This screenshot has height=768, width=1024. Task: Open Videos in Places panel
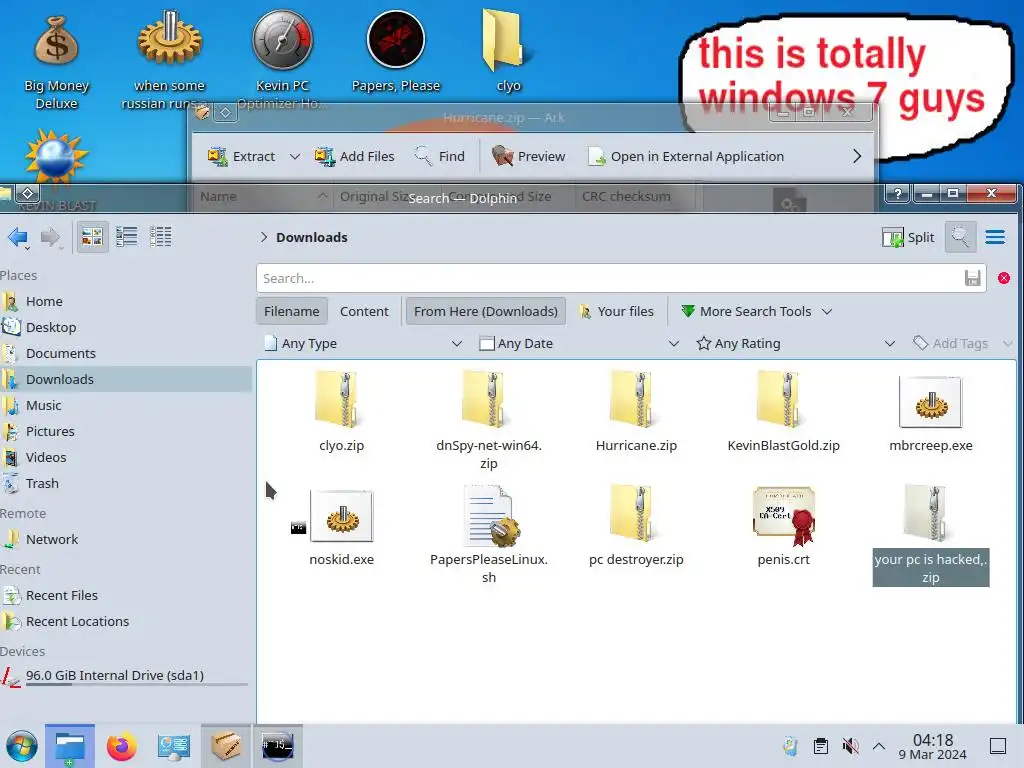point(125,458)
